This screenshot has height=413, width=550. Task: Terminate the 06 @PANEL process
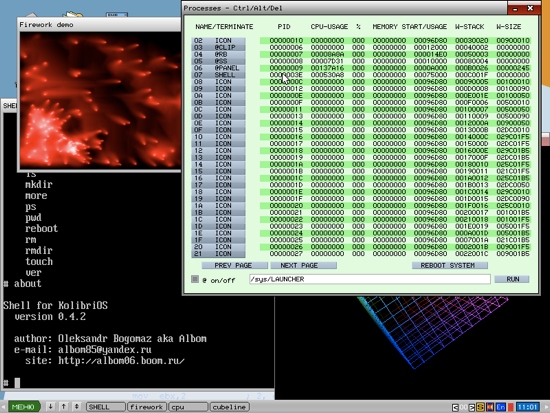click(218, 68)
